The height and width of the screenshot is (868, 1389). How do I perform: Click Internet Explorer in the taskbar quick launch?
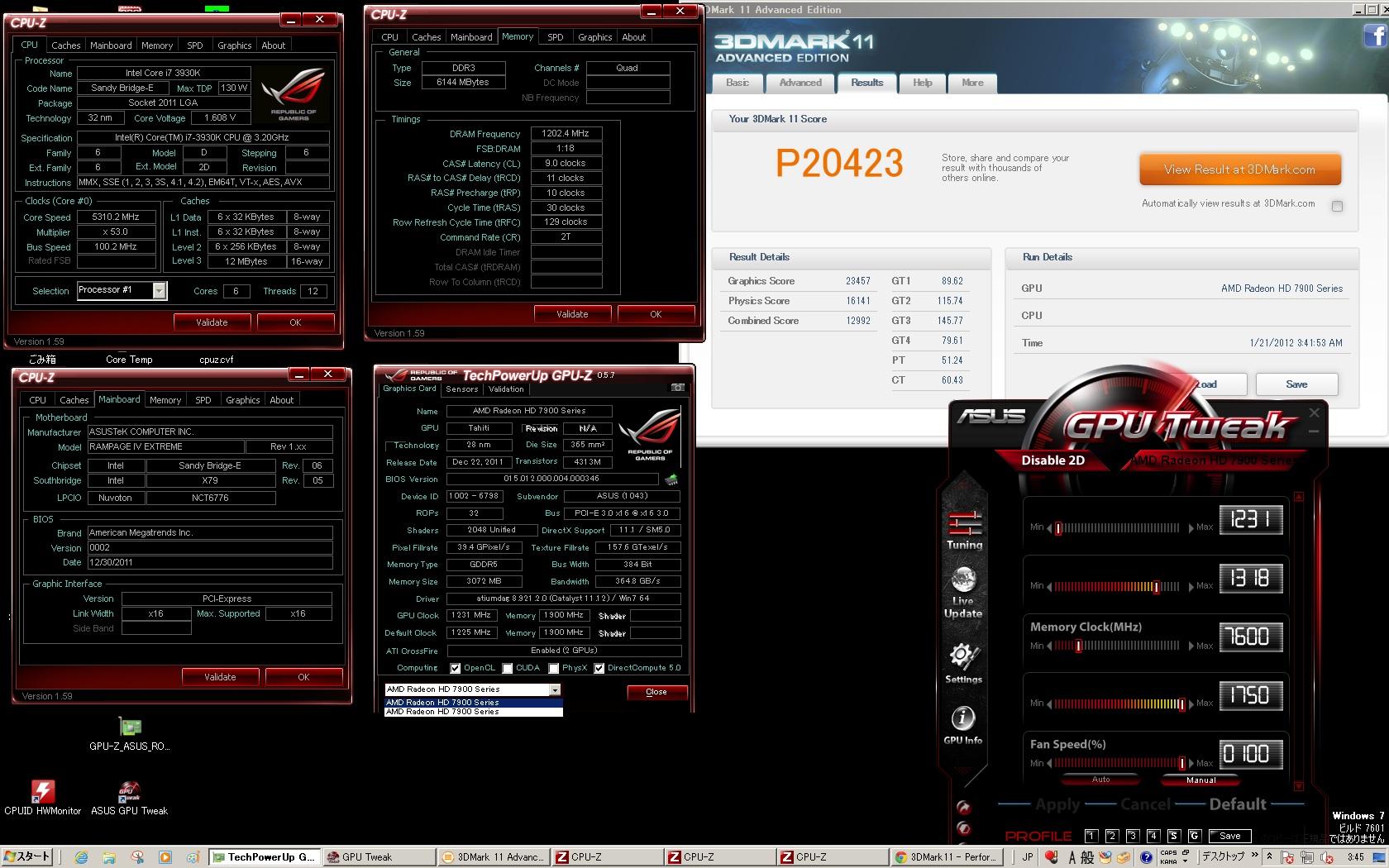click(81, 857)
